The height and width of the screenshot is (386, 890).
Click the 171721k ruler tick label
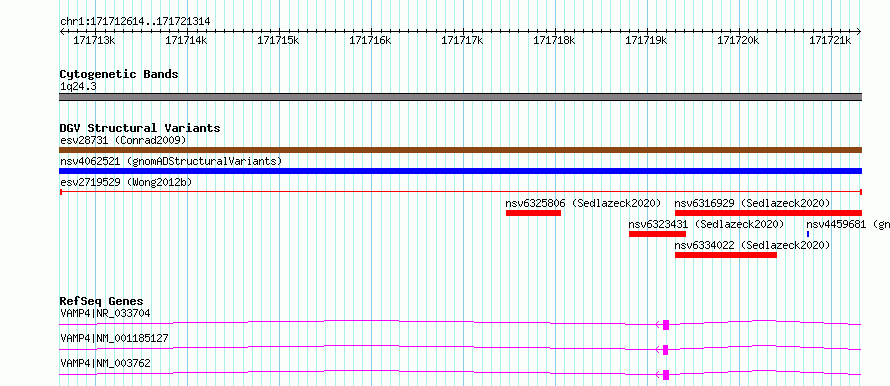[x=830, y=40]
